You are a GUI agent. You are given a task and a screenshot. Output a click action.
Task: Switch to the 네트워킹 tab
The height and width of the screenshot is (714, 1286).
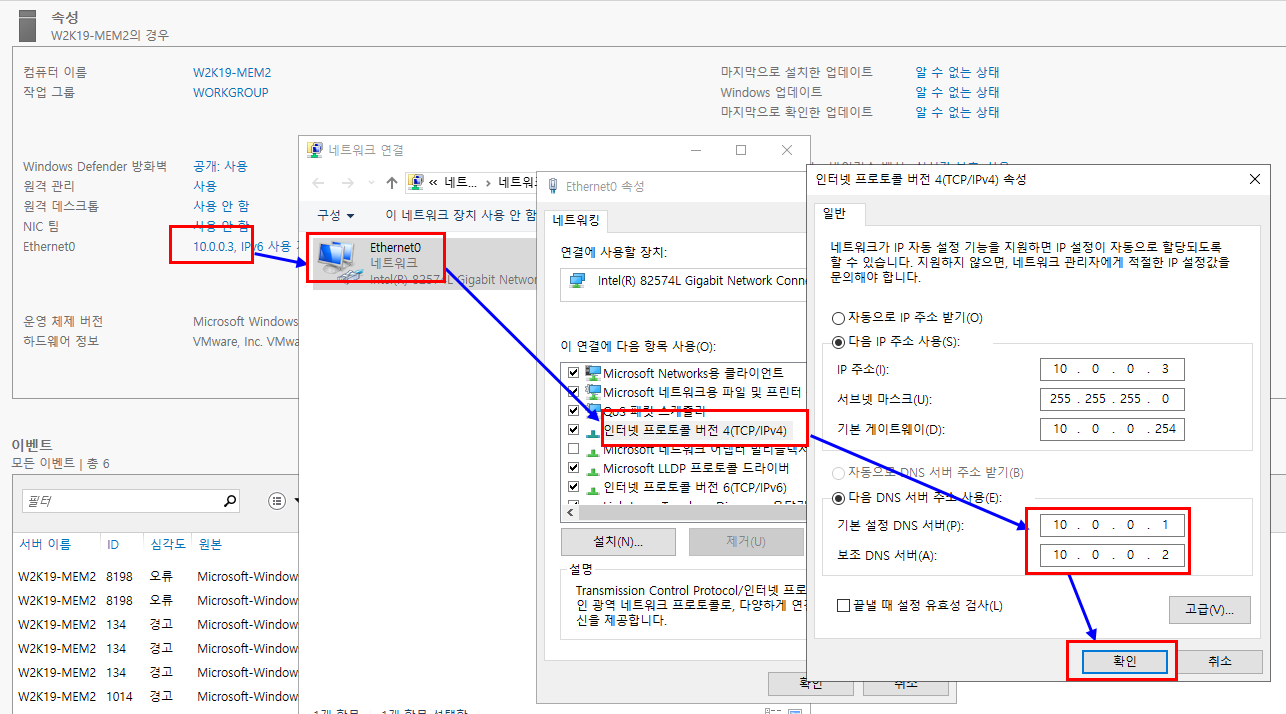click(575, 221)
